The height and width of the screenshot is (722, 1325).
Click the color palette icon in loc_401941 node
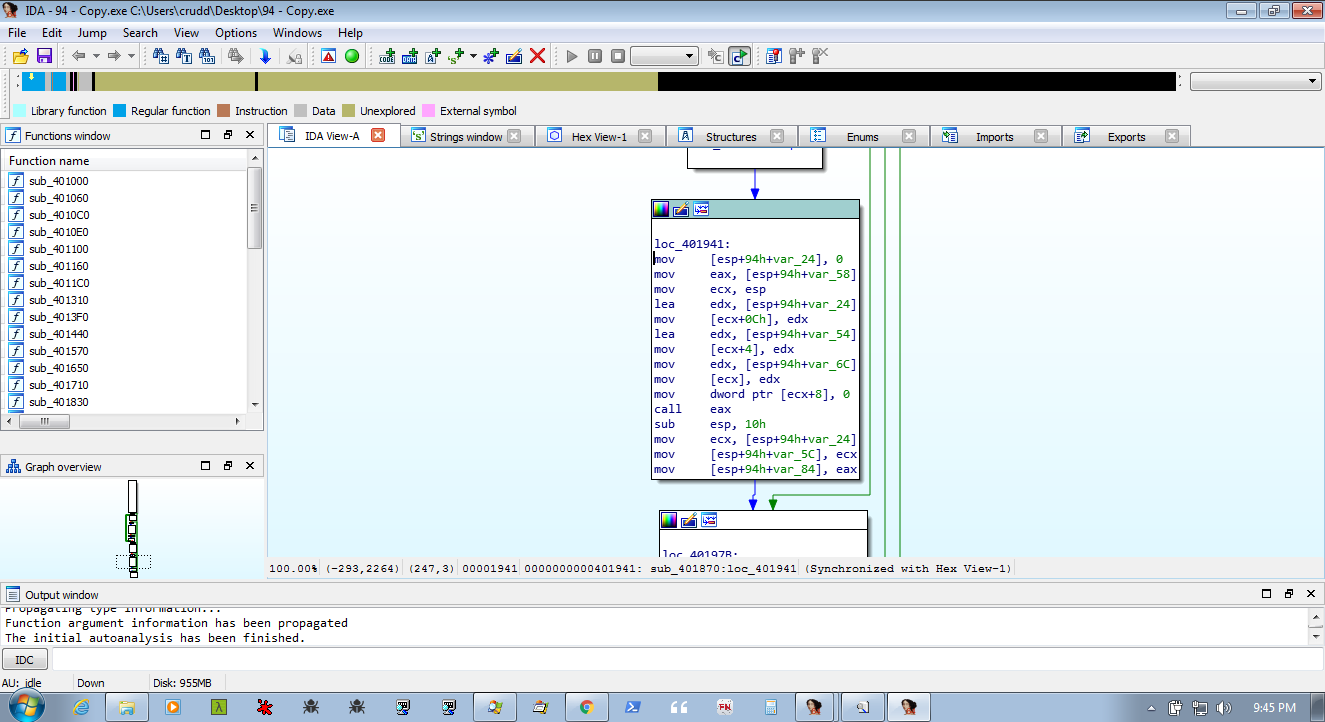[660, 209]
